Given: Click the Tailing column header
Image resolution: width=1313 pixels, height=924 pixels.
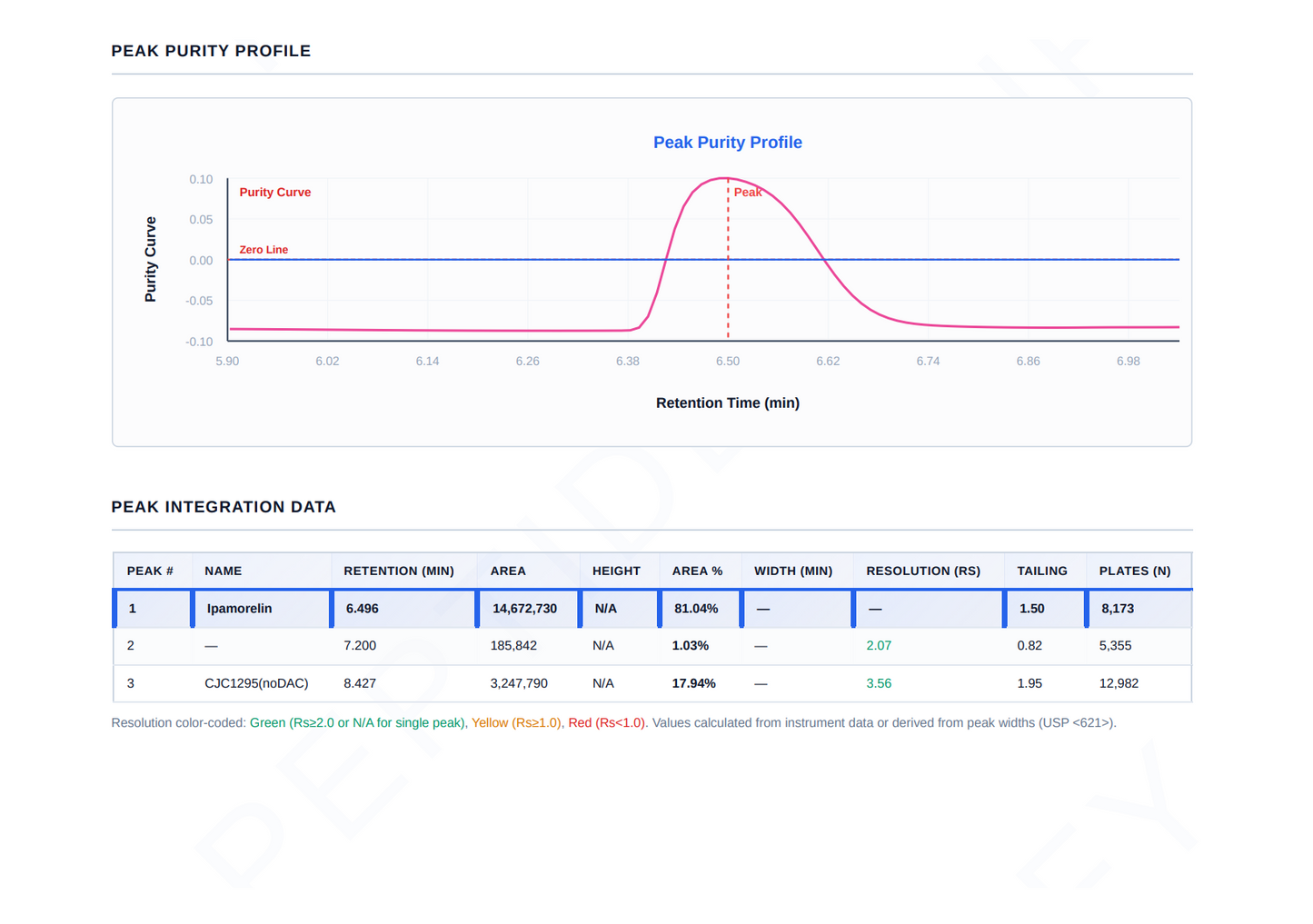Looking at the screenshot, I should click(x=1042, y=571).
